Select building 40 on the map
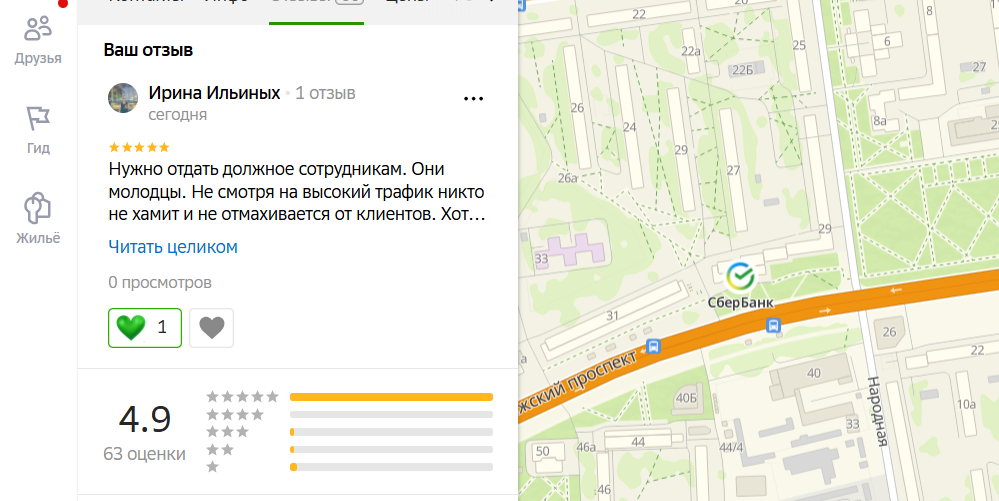 pos(814,374)
